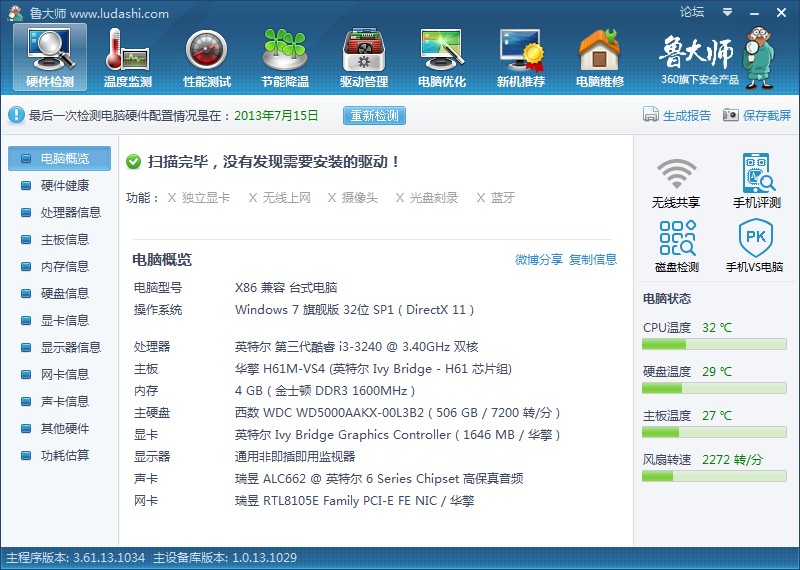Click the 生成报告 report icon
800x570 pixels.
pos(651,115)
